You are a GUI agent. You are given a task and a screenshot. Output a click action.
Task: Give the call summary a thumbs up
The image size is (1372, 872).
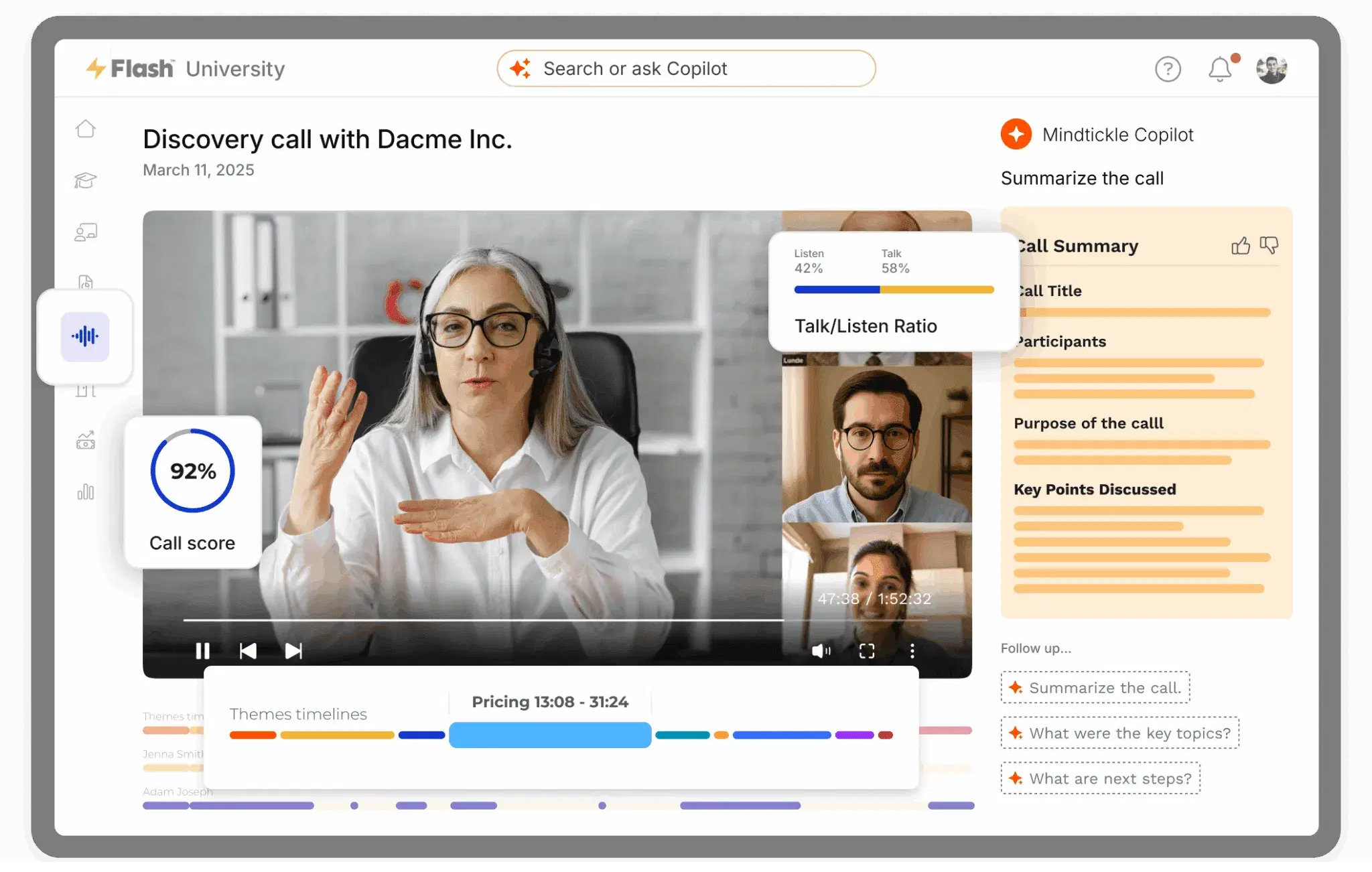point(1240,246)
